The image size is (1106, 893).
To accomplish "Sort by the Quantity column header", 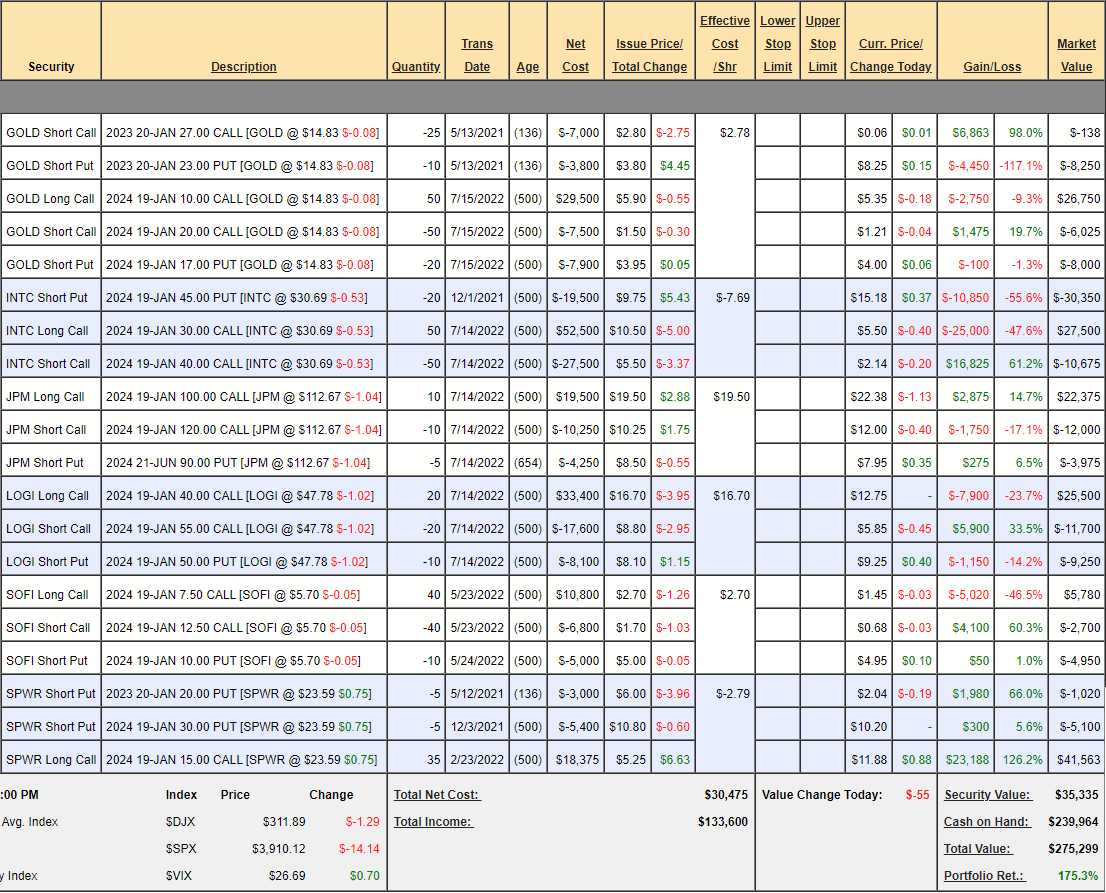I will click(416, 66).
